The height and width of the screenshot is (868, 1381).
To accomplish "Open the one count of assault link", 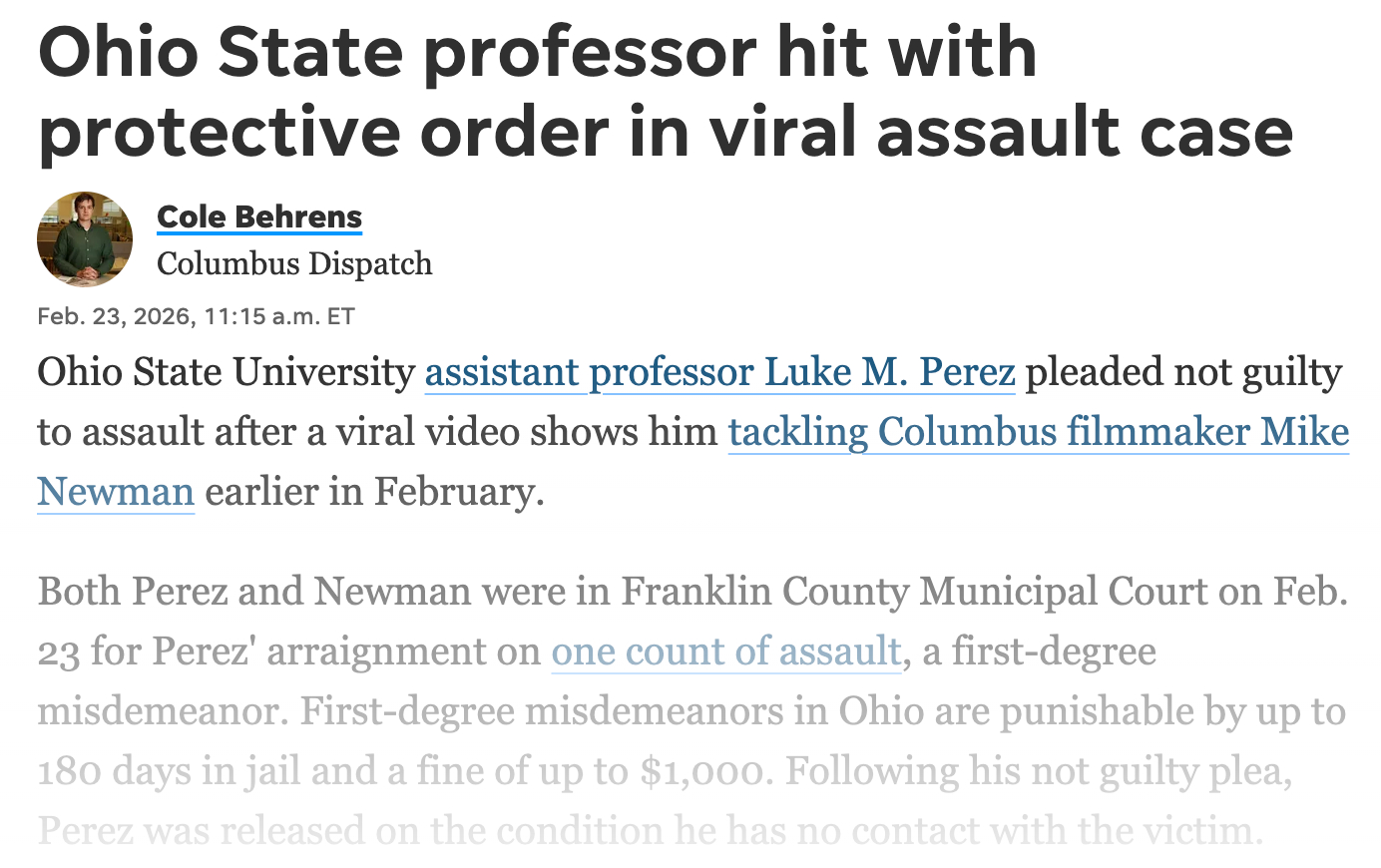I will (x=726, y=651).
